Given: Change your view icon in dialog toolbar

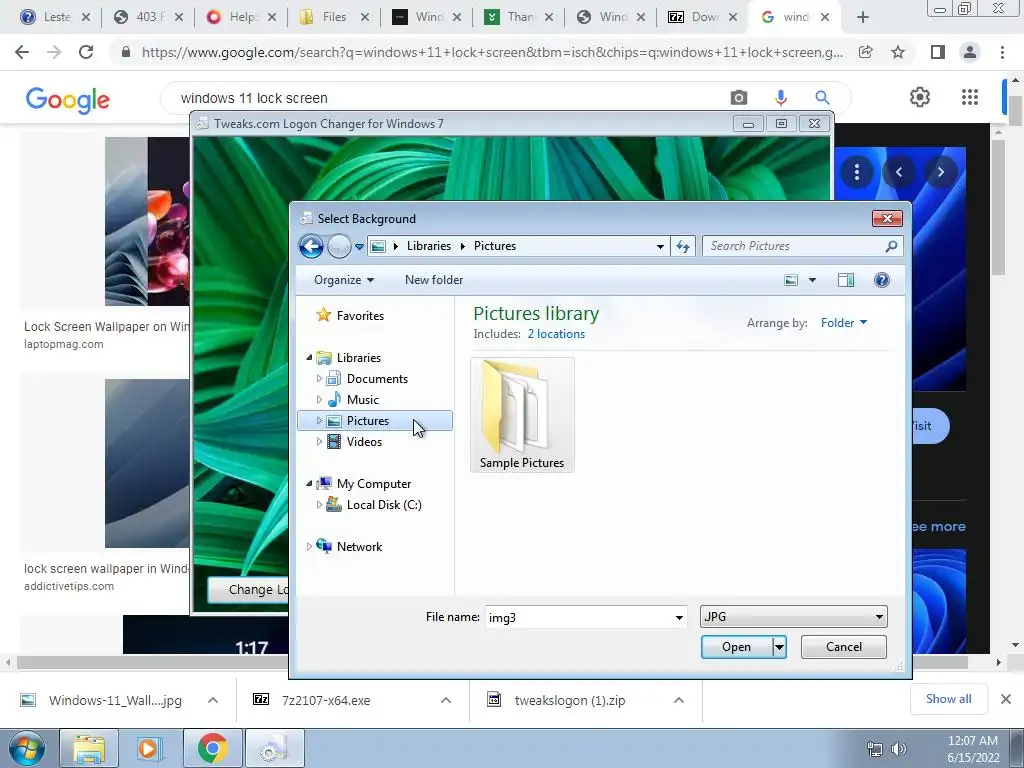Looking at the screenshot, I should pyautogui.click(x=791, y=280).
